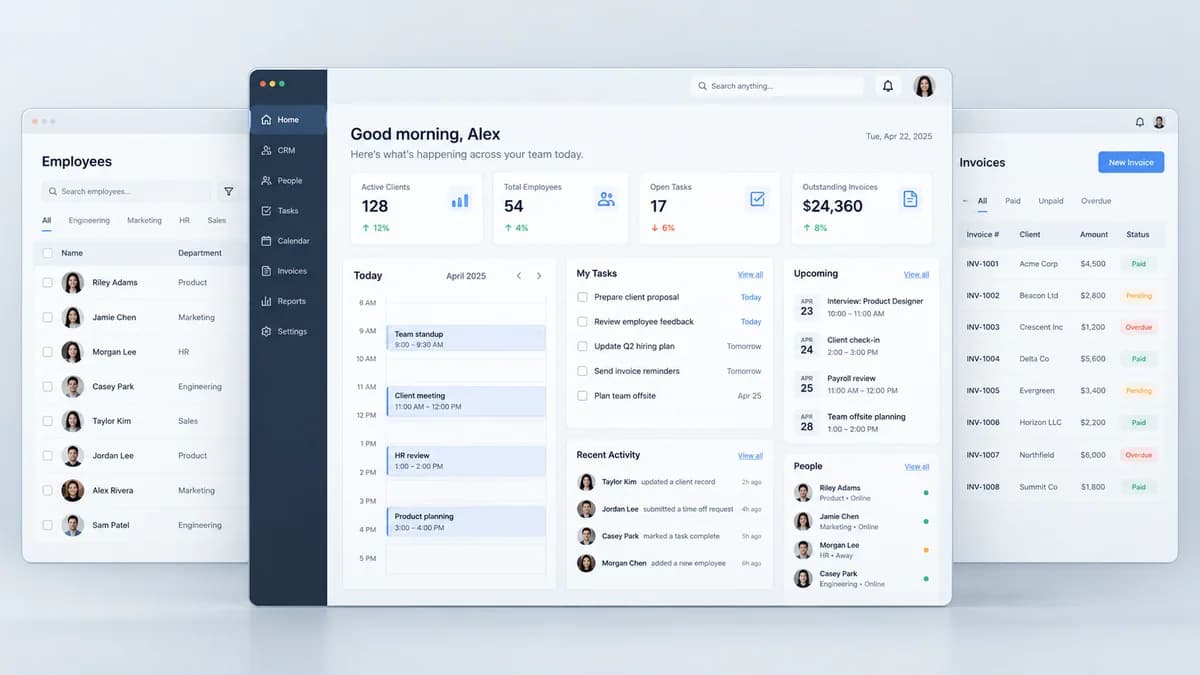Click the CRM icon in sidebar

click(x=266, y=150)
